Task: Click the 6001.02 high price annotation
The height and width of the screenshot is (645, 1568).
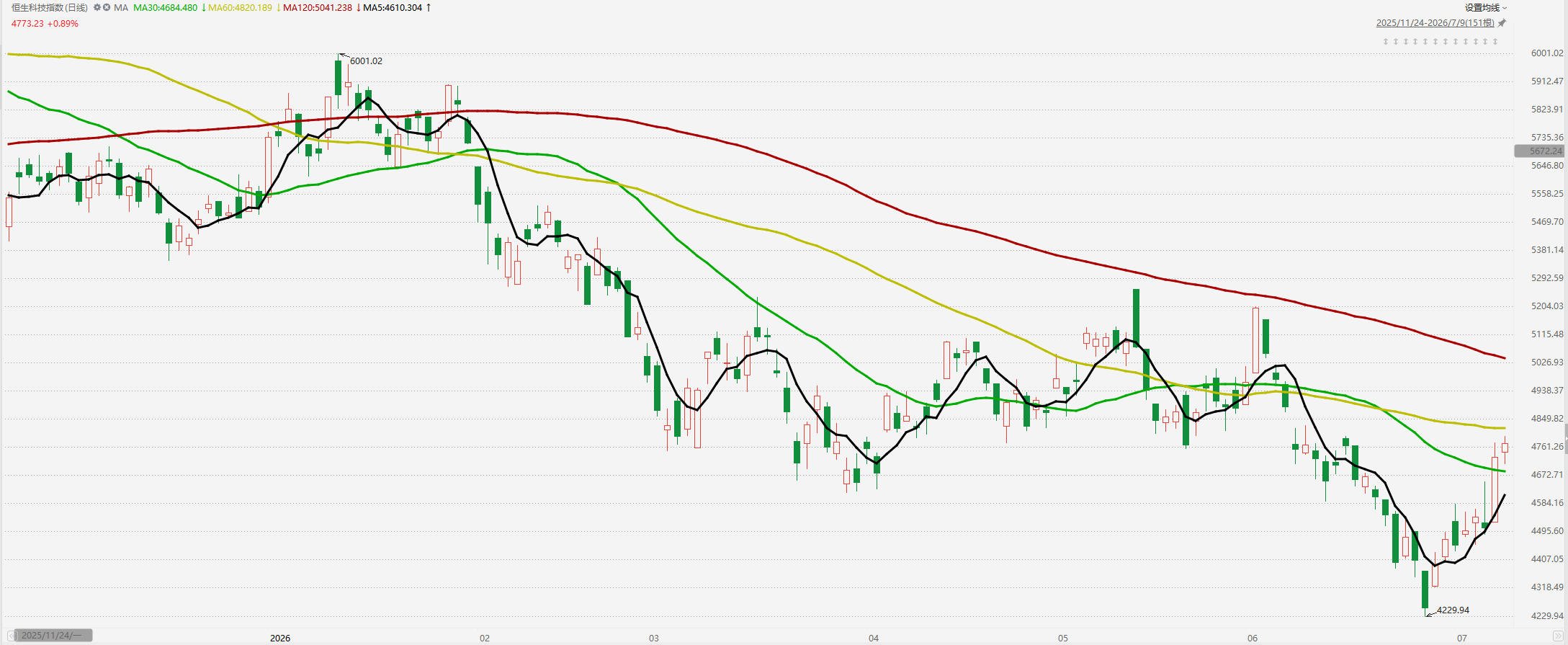Action: coord(366,61)
